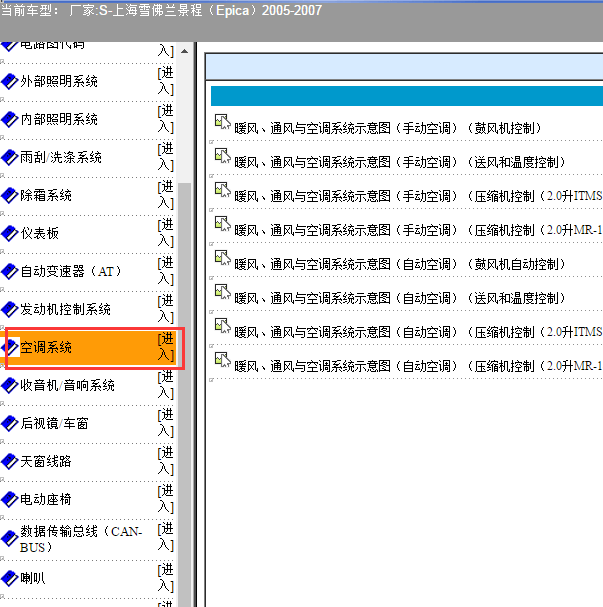Select 后视镜/车窗 entry
603x607 pixels.
point(54,423)
